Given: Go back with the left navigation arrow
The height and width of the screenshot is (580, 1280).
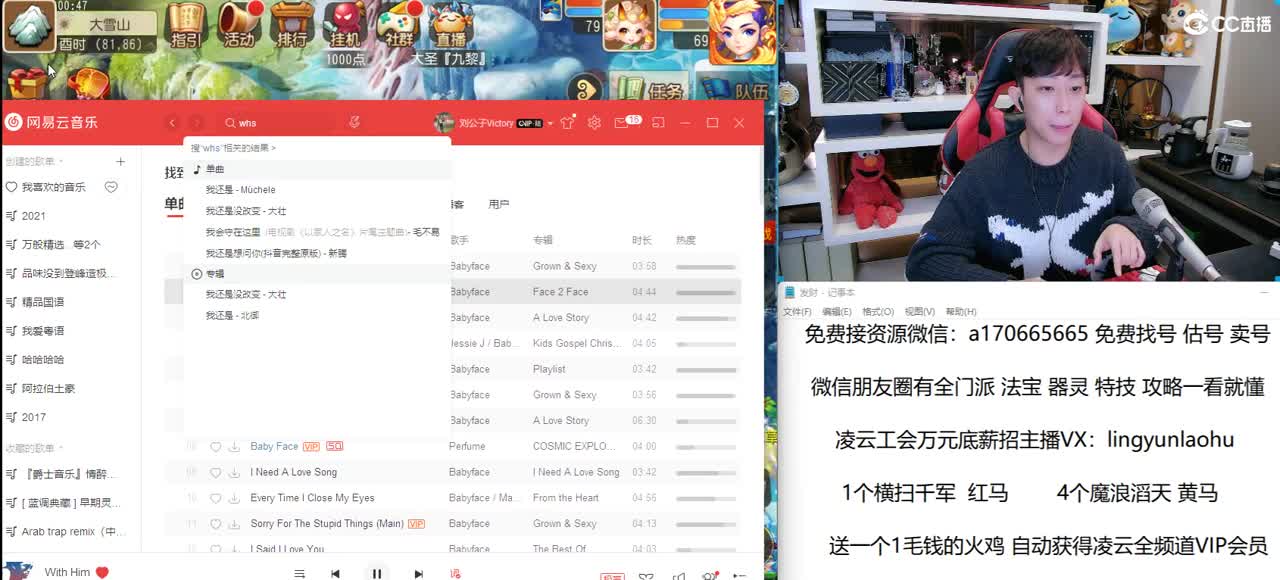Looking at the screenshot, I should tap(172, 123).
